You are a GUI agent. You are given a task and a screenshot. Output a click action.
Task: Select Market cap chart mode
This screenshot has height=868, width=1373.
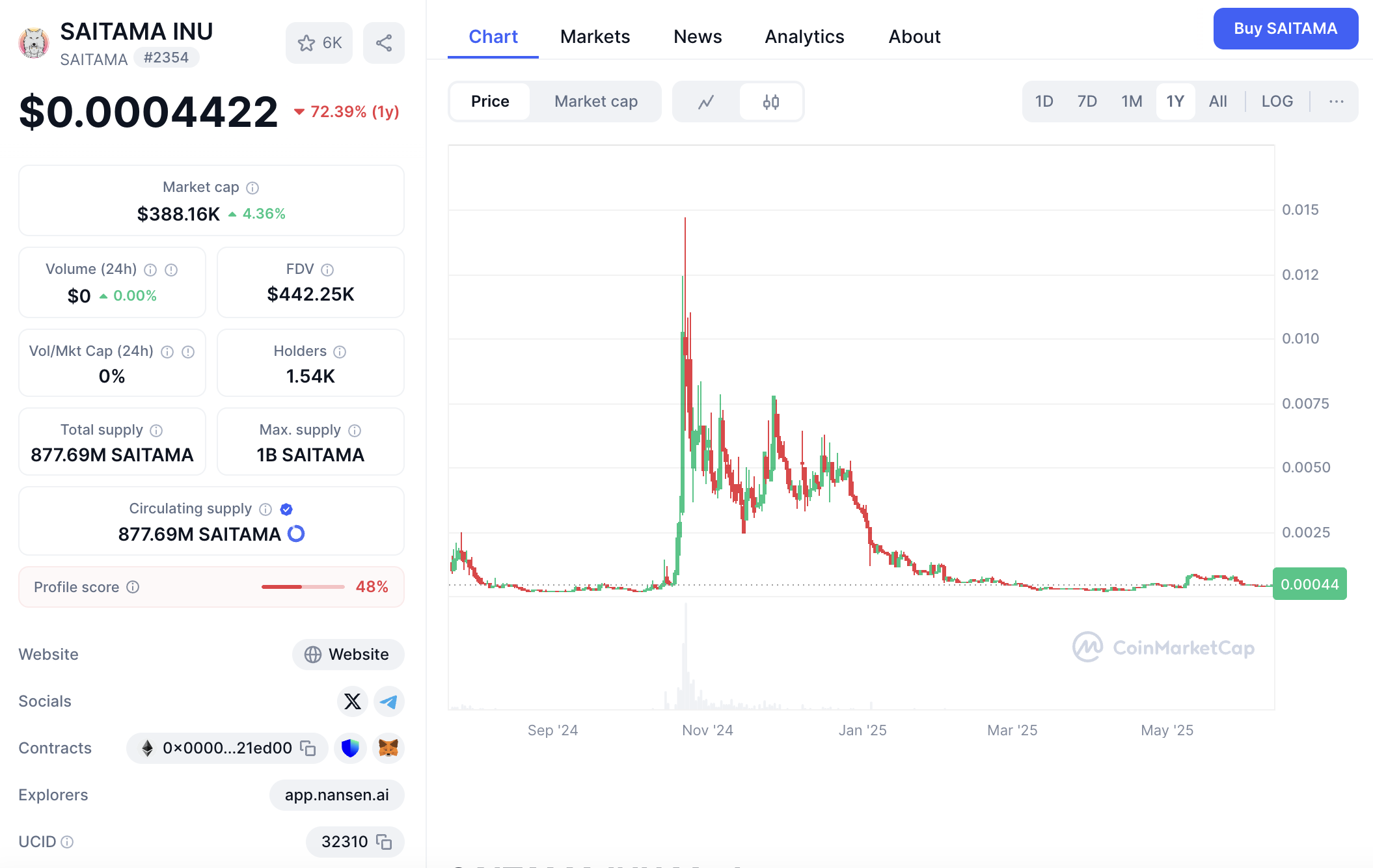tap(596, 102)
